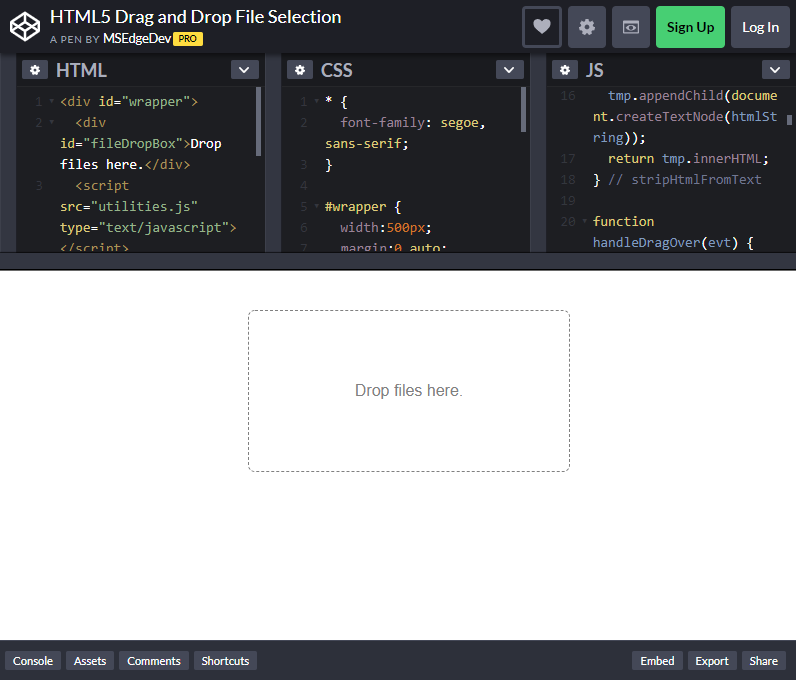Image resolution: width=796 pixels, height=680 pixels.
Task: Open MSEdgeDev author profile link
Action: click(x=137, y=39)
